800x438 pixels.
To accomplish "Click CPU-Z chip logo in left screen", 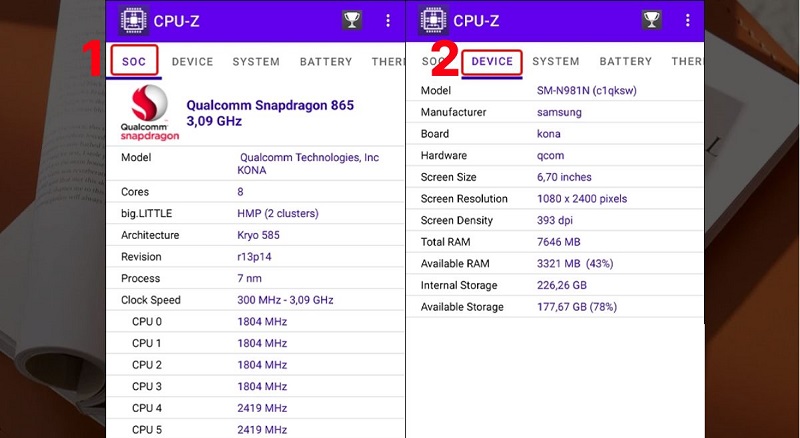I will 134,20.
